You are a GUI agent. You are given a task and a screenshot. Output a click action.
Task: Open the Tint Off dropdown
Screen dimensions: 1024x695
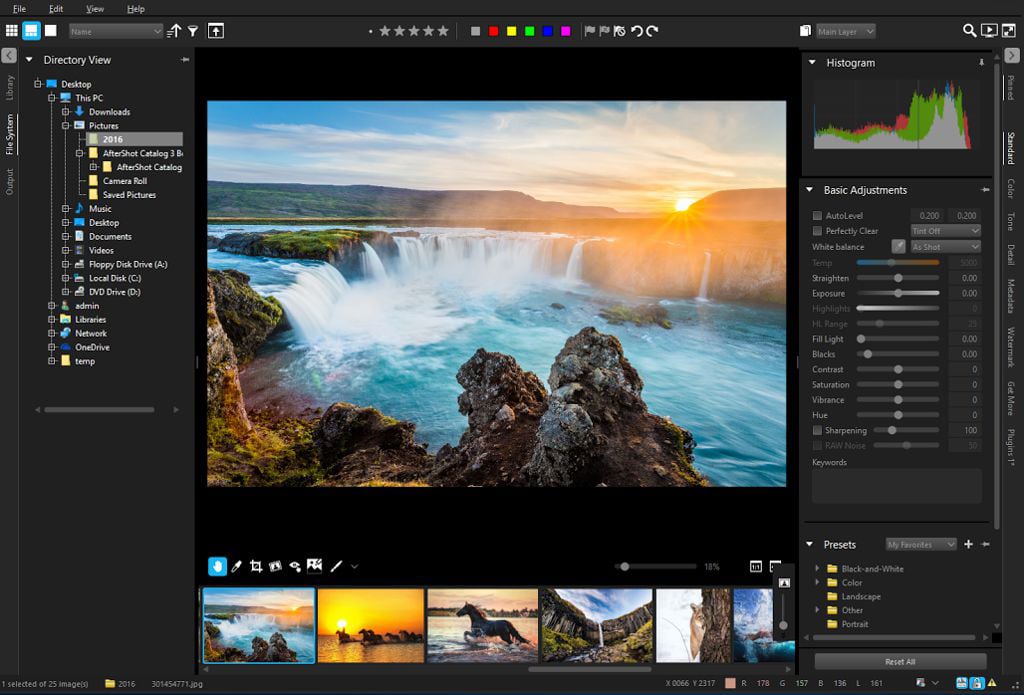(x=946, y=231)
